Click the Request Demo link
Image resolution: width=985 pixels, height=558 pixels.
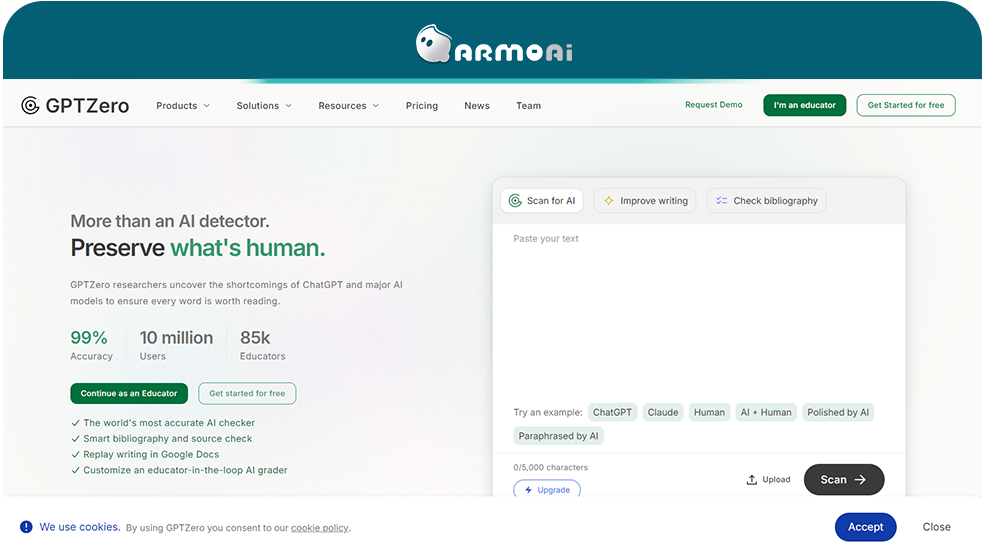click(x=714, y=105)
